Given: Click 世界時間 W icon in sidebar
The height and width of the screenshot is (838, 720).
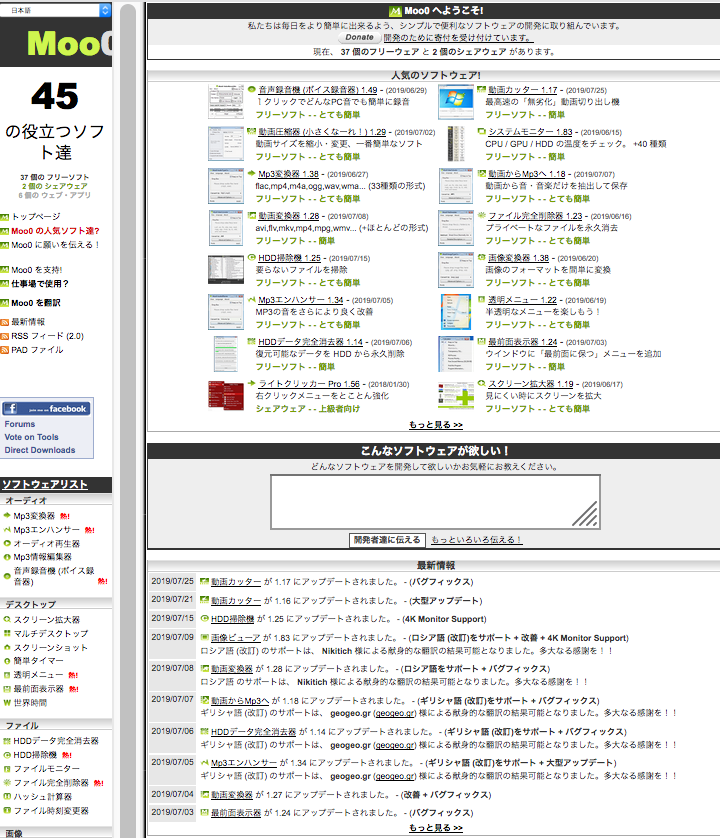Looking at the screenshot, I should coord(7,703).
